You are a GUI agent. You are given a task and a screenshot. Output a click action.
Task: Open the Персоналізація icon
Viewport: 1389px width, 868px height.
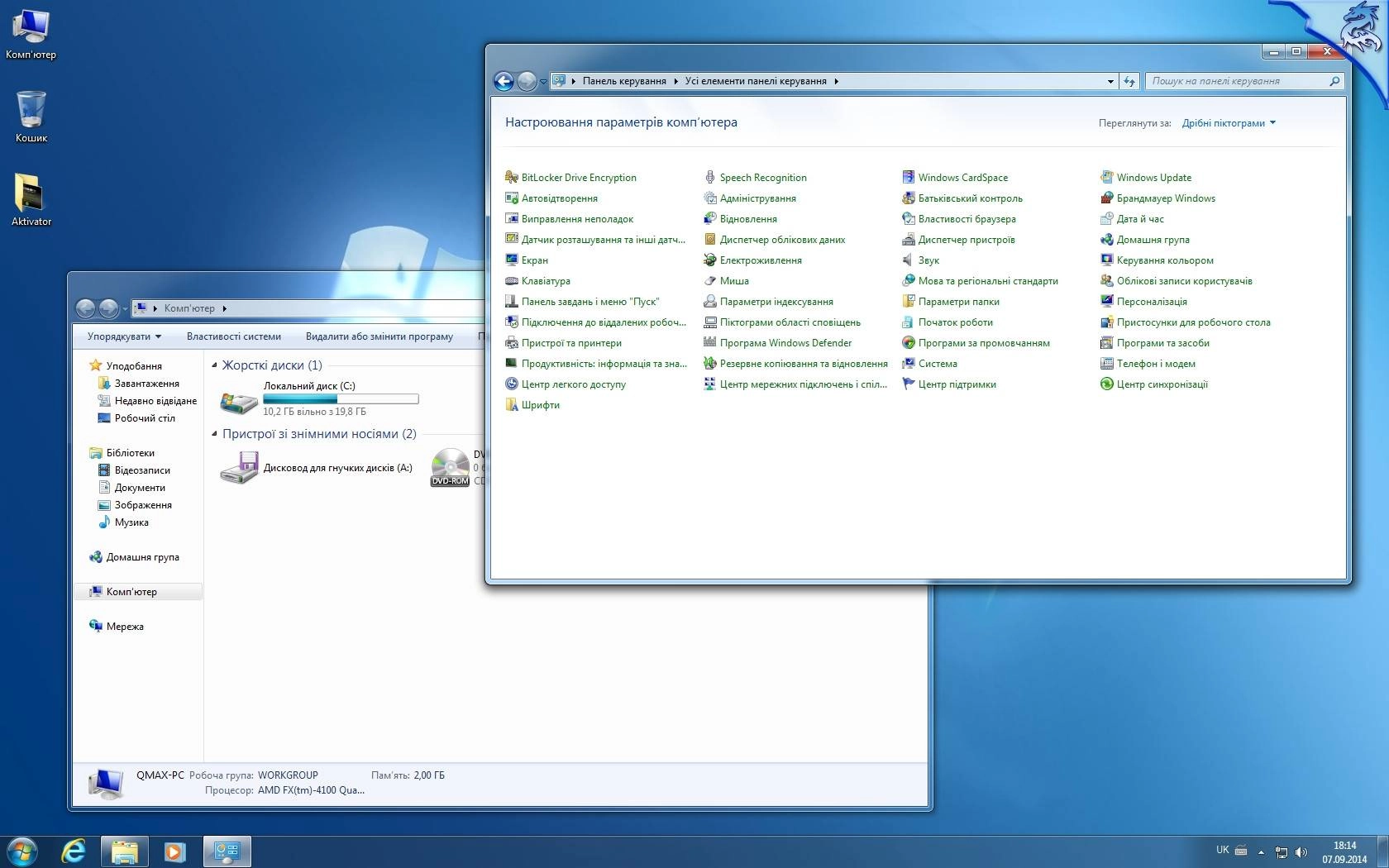coord(1106,301)
